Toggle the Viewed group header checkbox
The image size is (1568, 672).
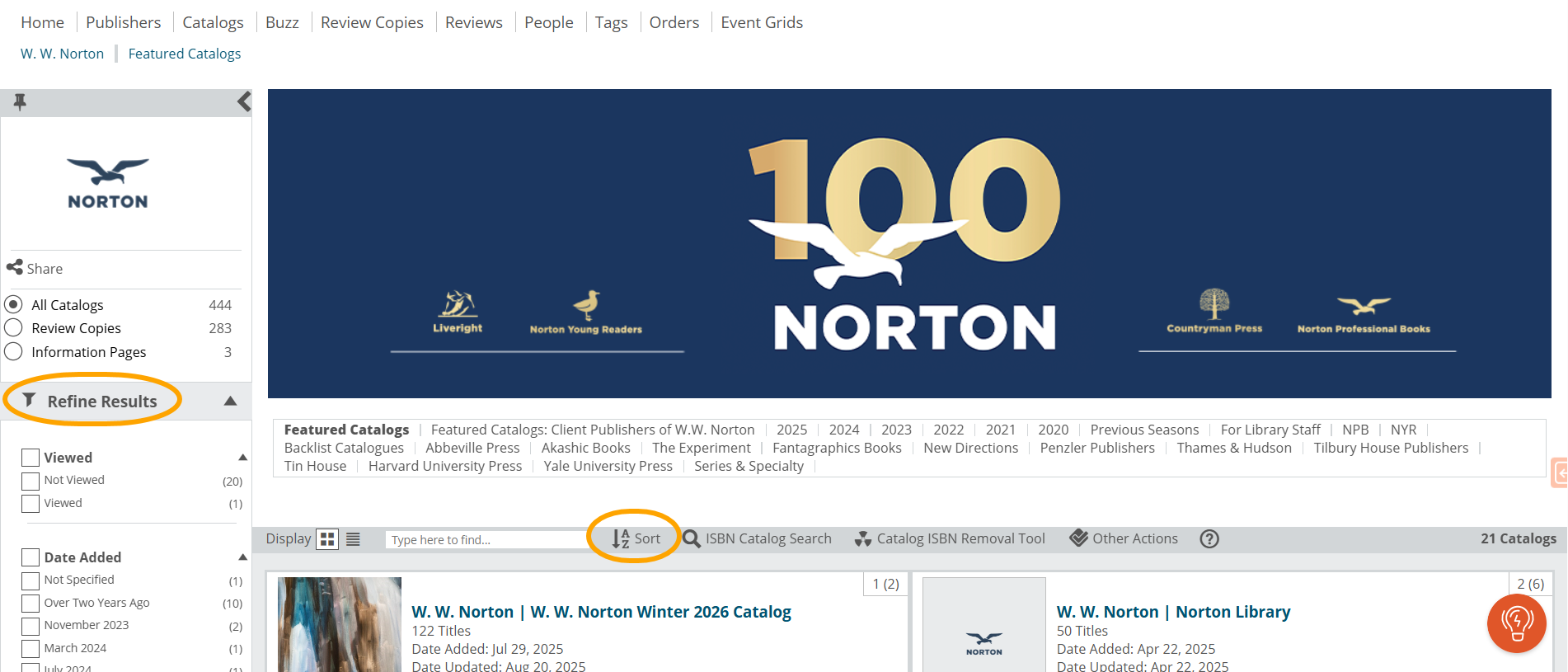pos(31,458)
